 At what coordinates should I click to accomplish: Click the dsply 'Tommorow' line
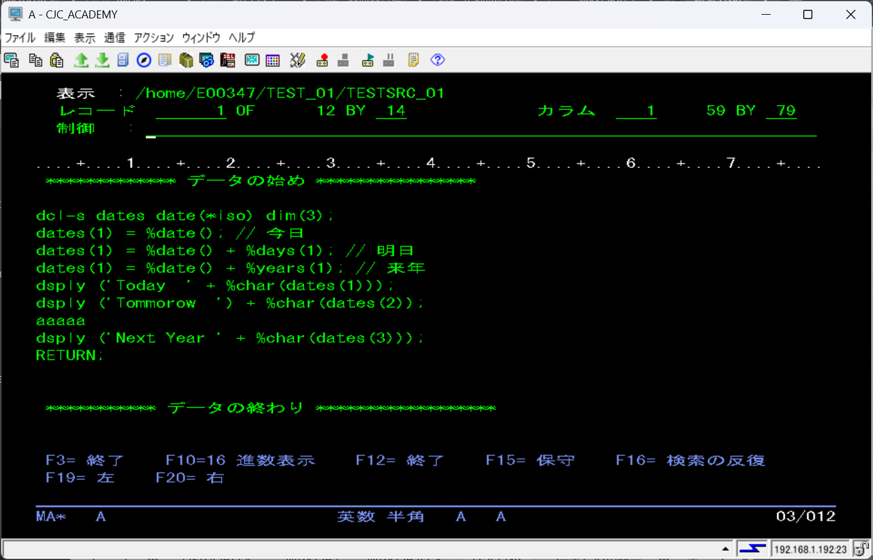[x=230, y=303]
